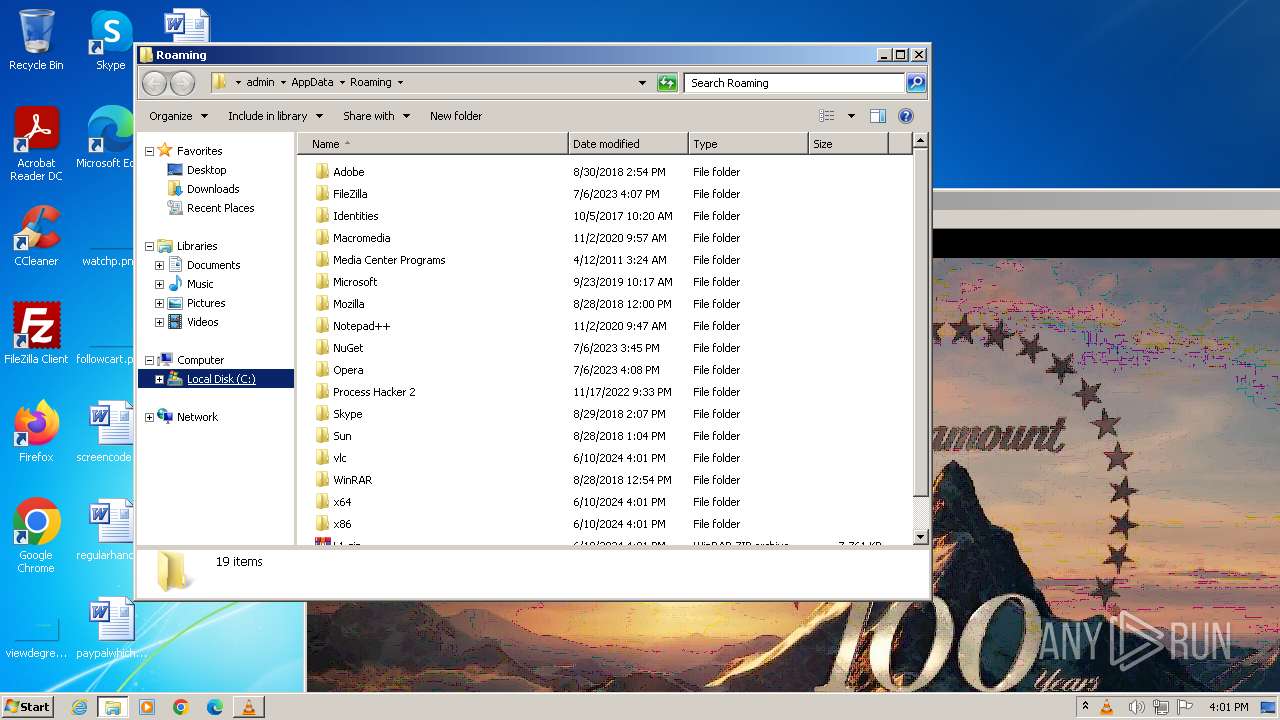
Task: Click the volume speaker tray icon
Action: pyautogui.click(x=1136, y=707)
